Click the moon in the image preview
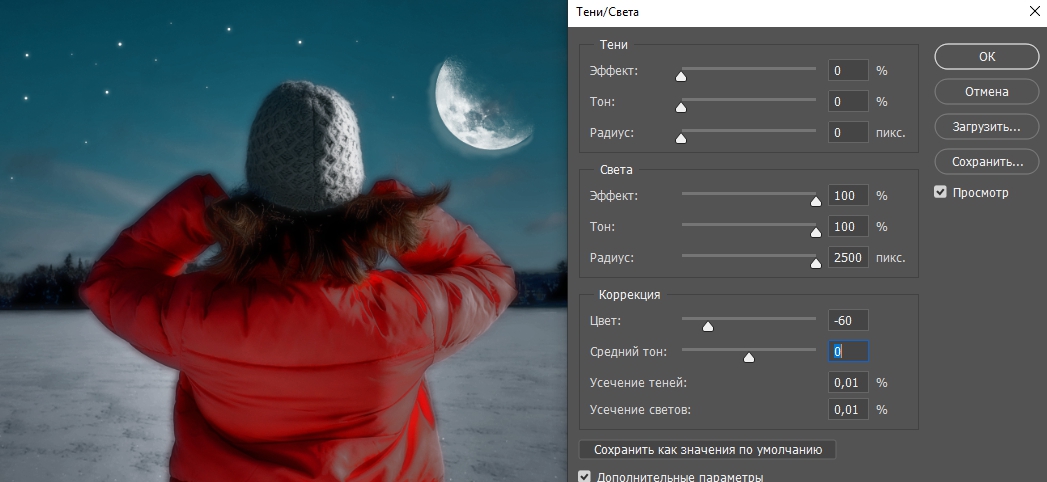The height and width of the screenshot is (482, 1047). (x=478, y=105)
